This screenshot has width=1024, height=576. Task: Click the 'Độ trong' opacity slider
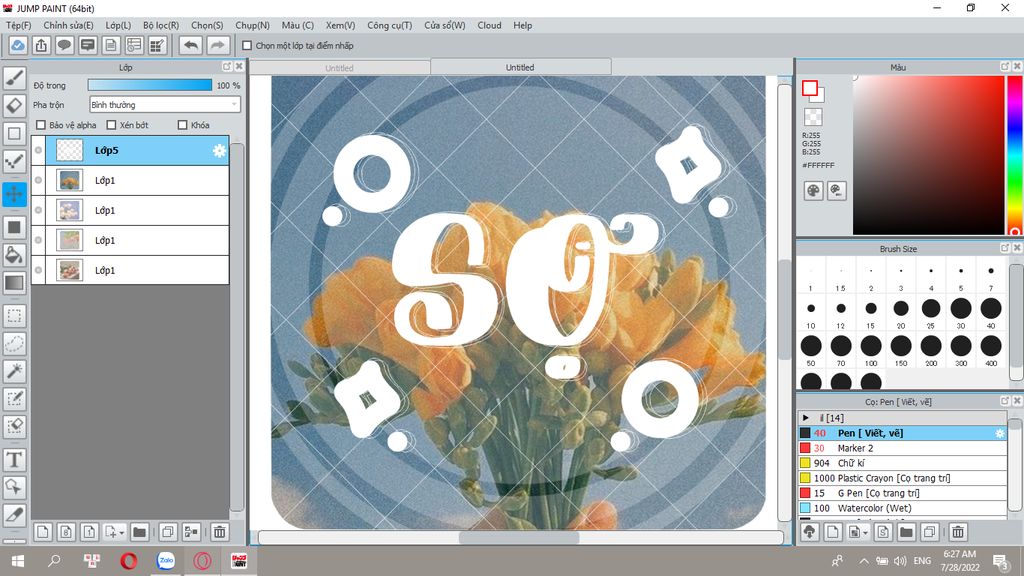(150, 85)
